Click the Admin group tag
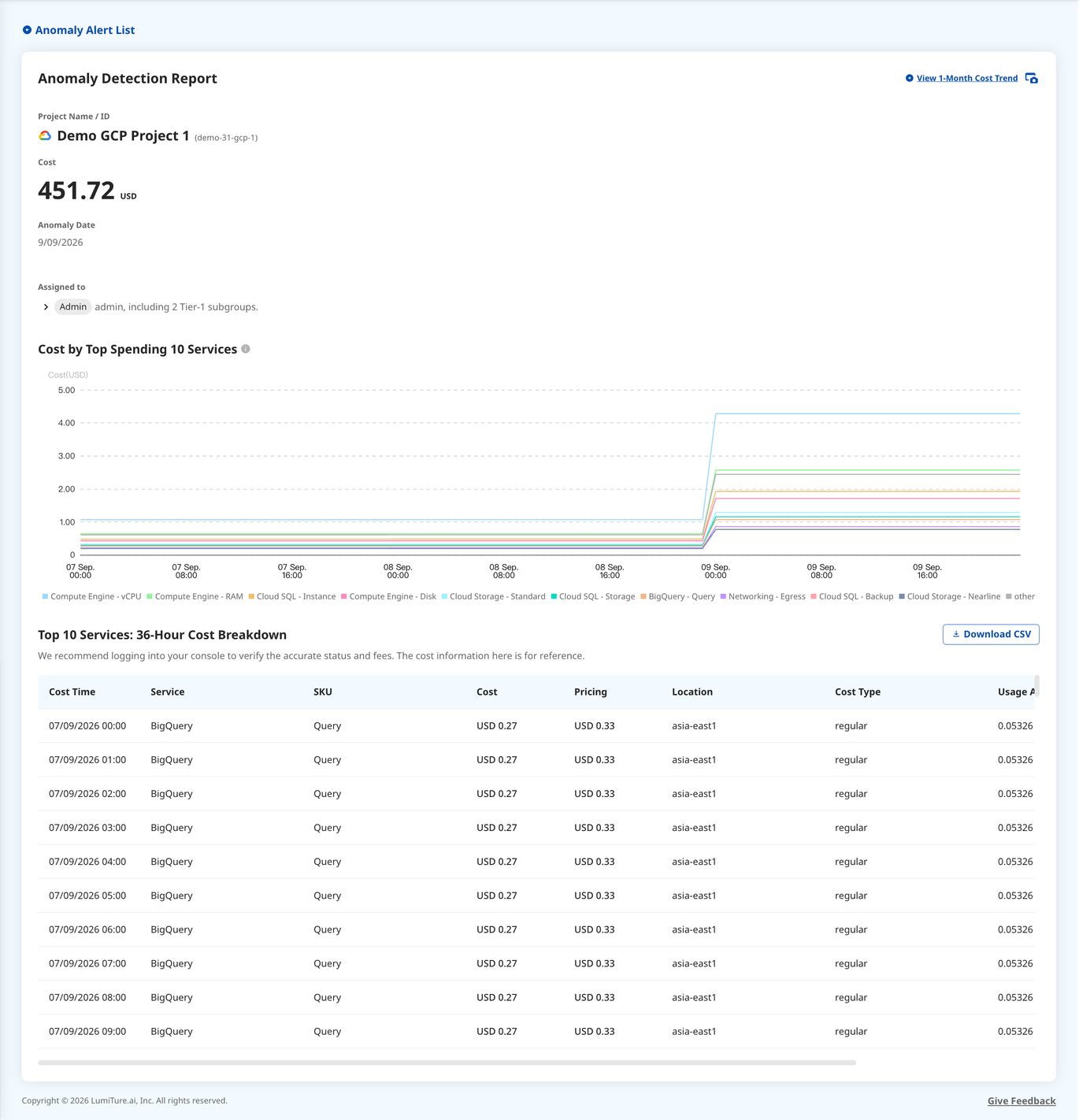This screenshot has width=1079, height=1120. tap(73, 307)
